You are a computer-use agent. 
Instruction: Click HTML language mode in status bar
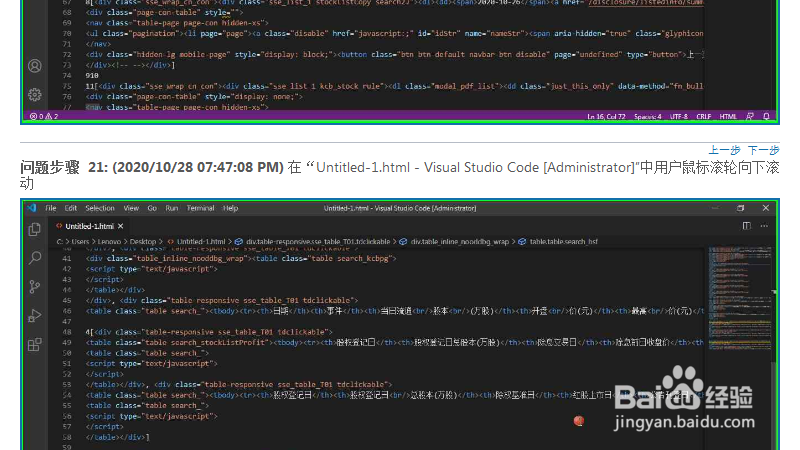point(728,117)
